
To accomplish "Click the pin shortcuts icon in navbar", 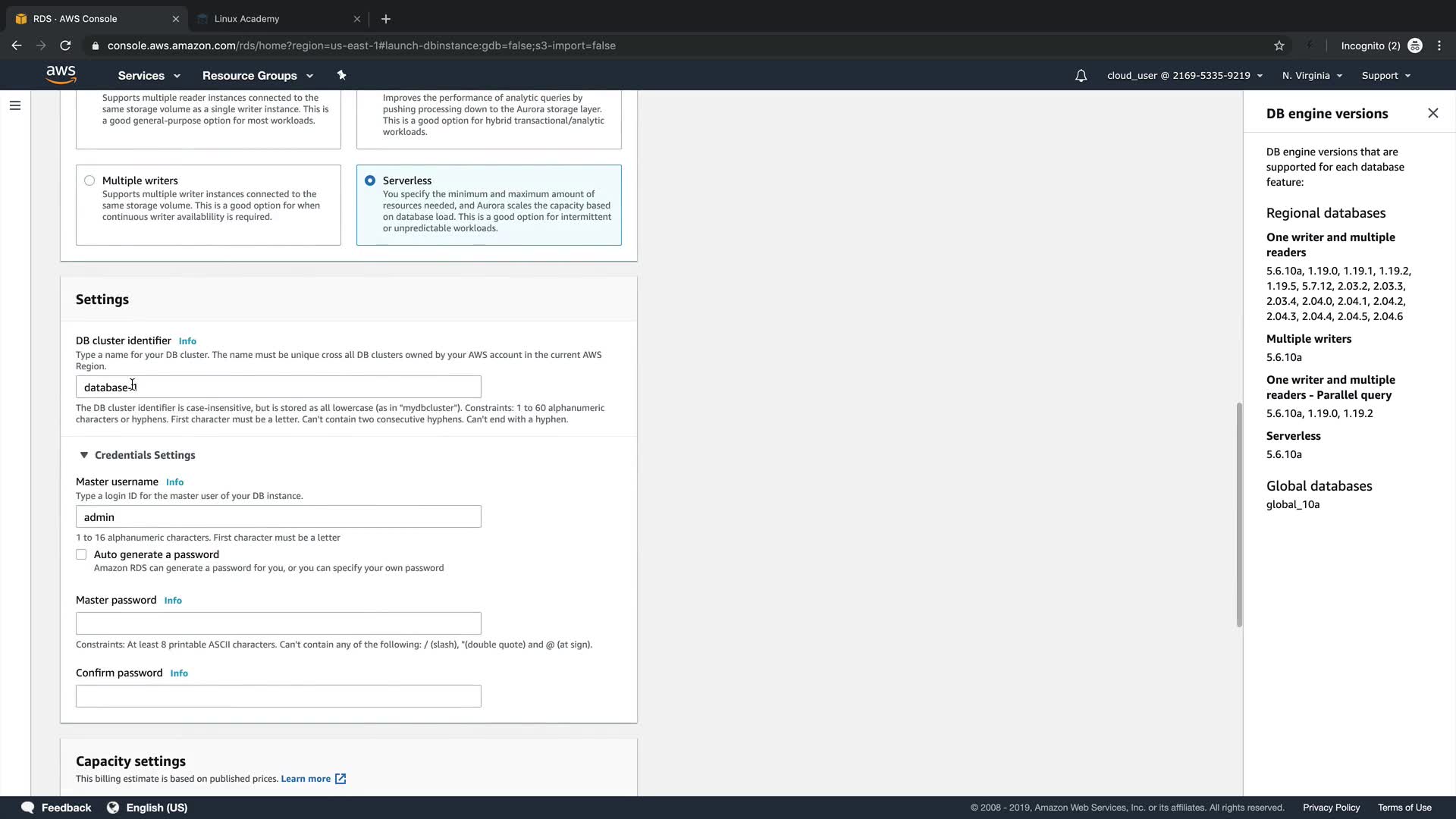I will 341,75.
